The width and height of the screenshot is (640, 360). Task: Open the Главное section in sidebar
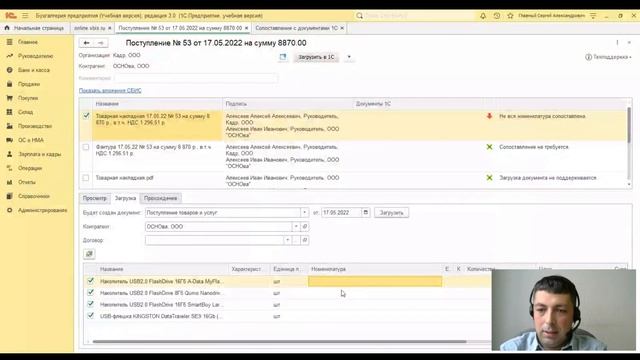(28, 42)
